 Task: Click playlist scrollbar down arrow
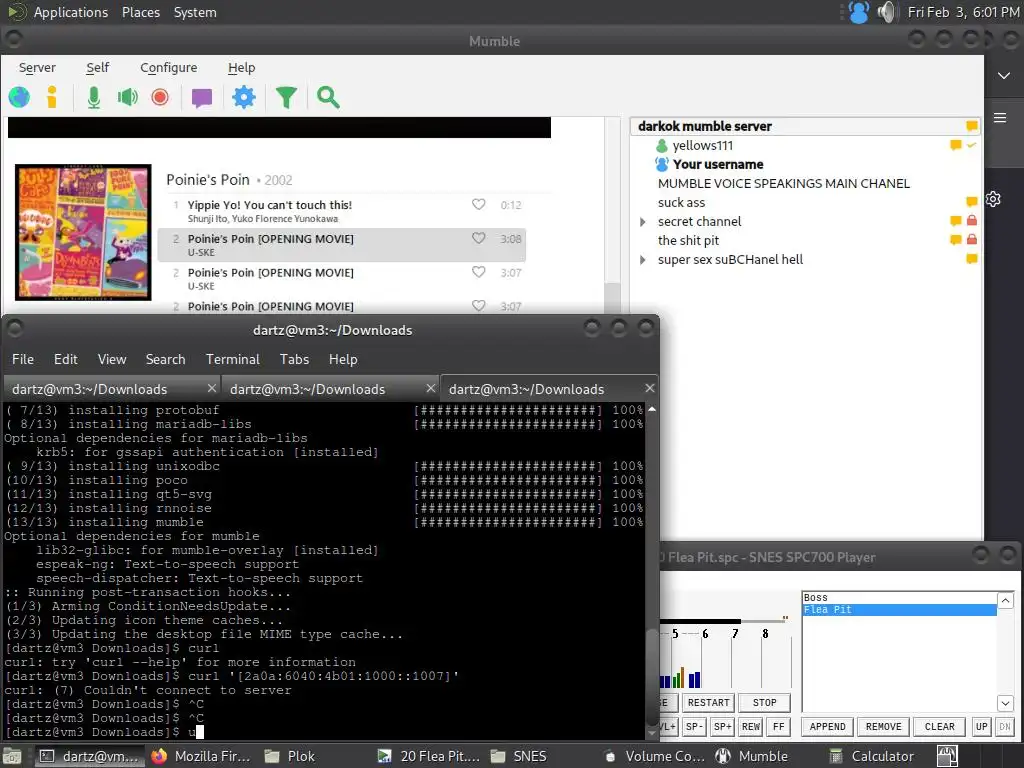click(1005, 703)
